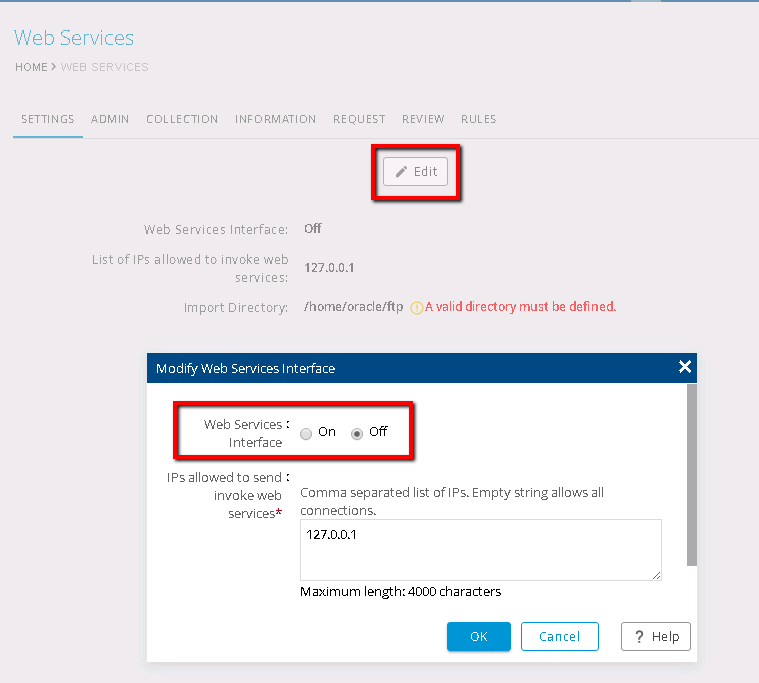Open Help with the question mark button
Viewport: 759px width, 683px height.
pos(655,636)
